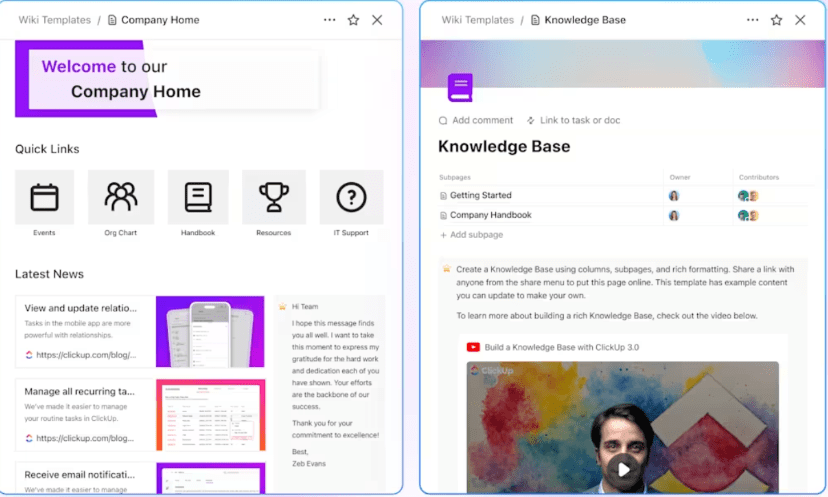The width and height of the screenshot is (828, 497).
Task: Star the Knowledge Base doc
Action: 776,20
